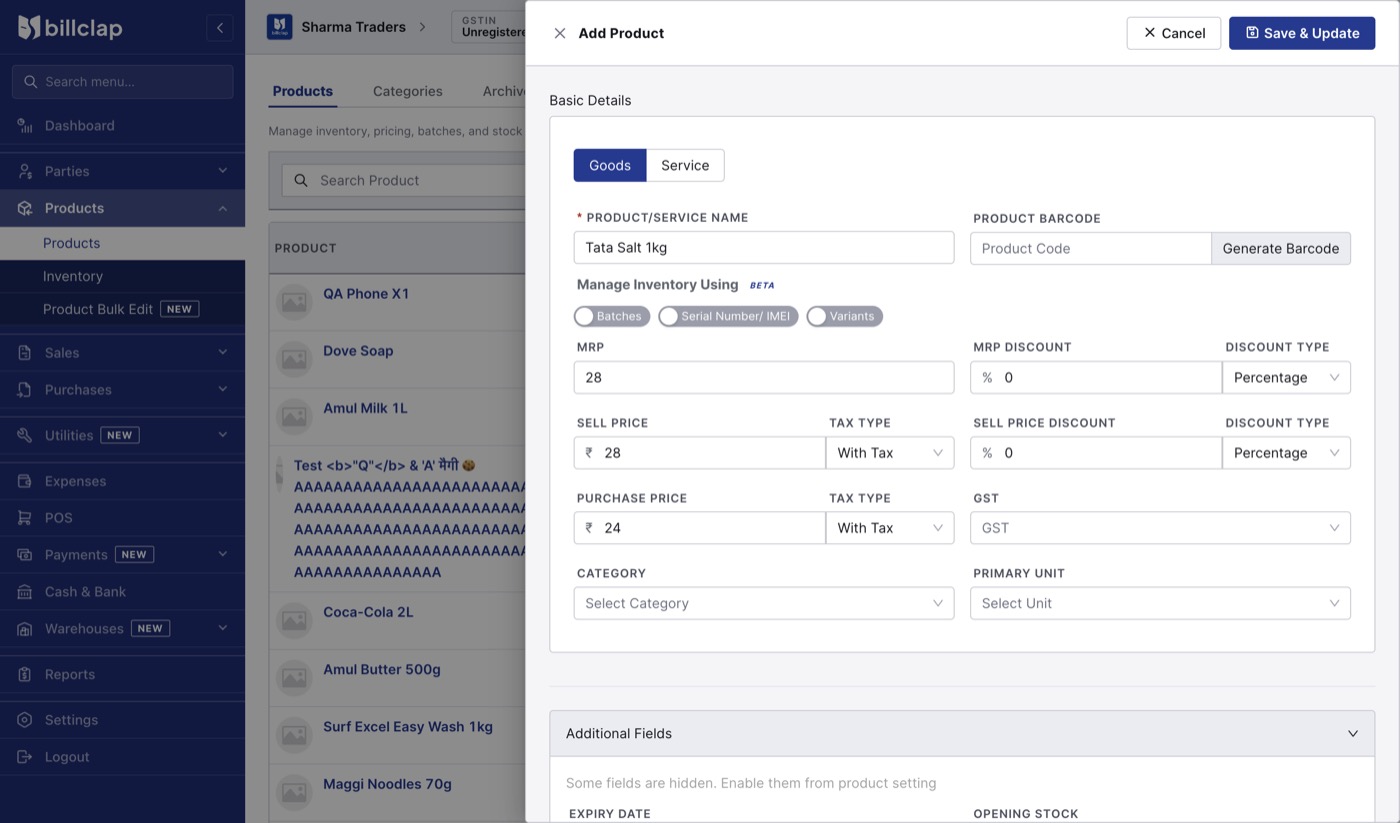Enable the Serial Number/ IMEI toggle
This screenshot has height=823, width=1400.
[728, 316]
